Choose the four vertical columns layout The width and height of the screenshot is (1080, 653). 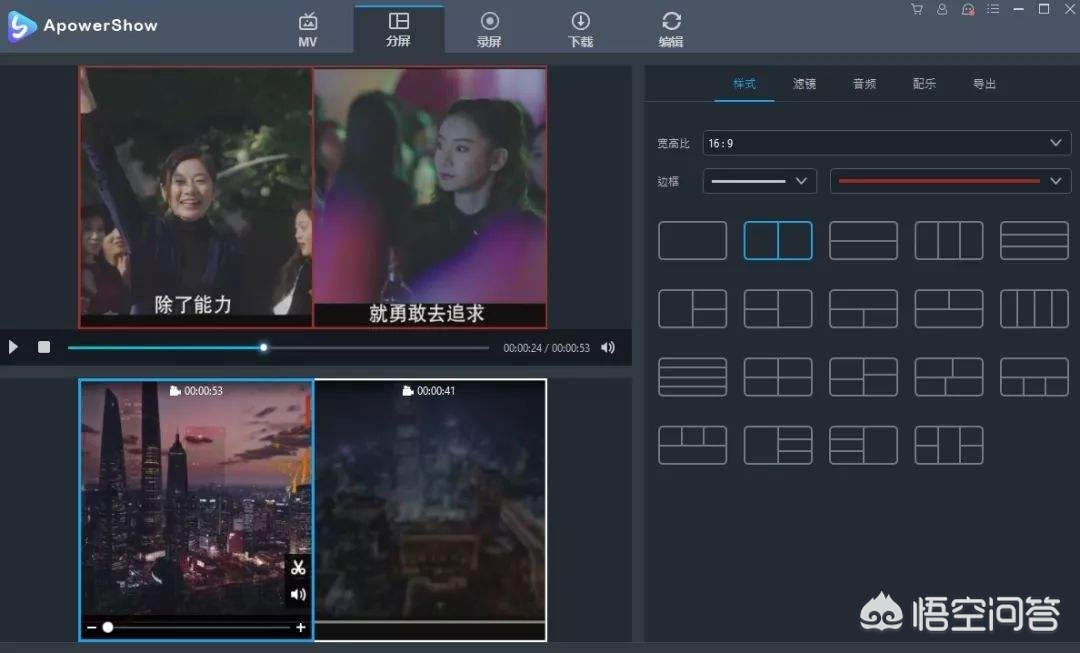tap(1034, 309)
